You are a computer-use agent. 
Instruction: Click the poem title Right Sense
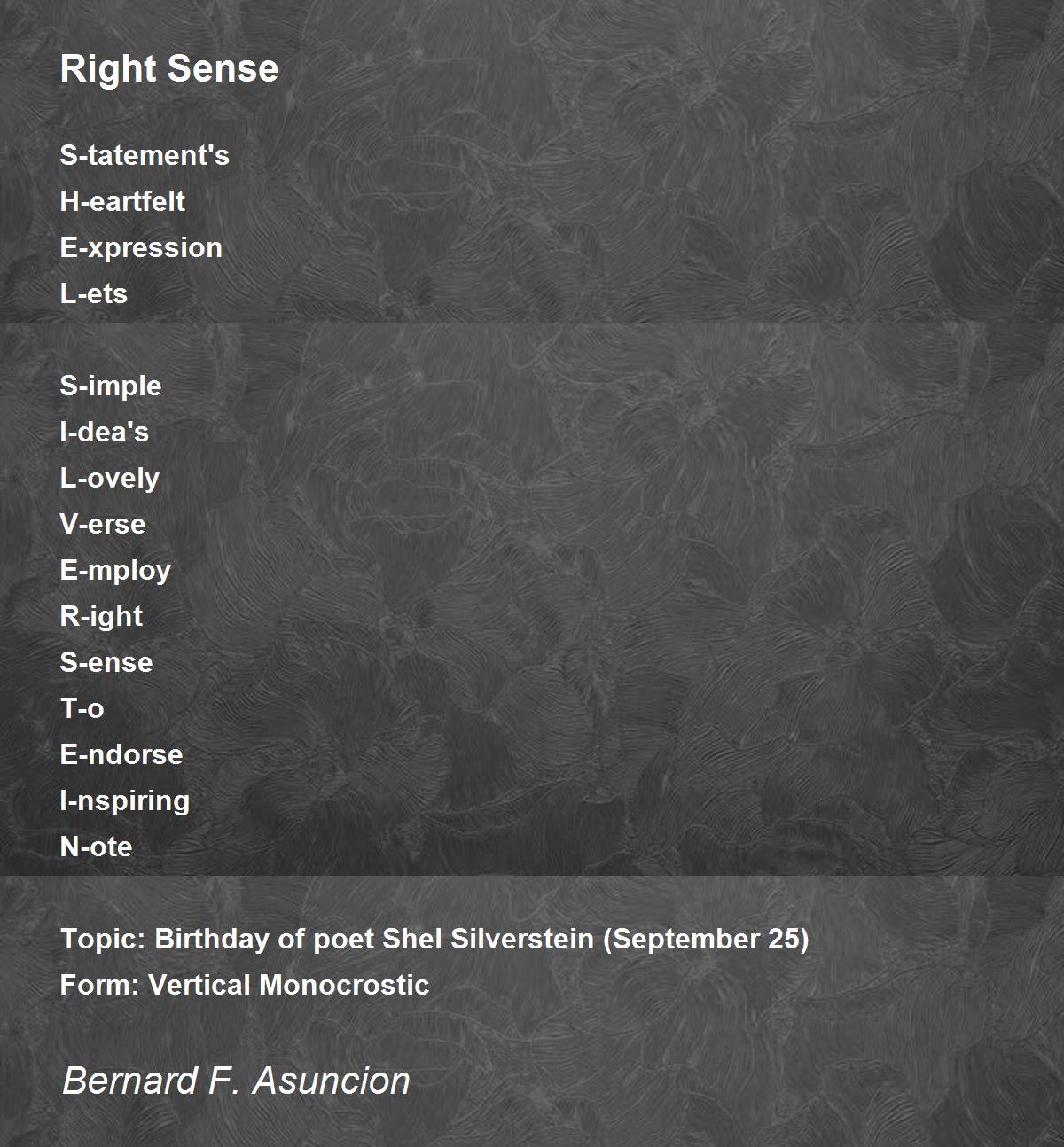pyautogui.click(x=169, y=69)
